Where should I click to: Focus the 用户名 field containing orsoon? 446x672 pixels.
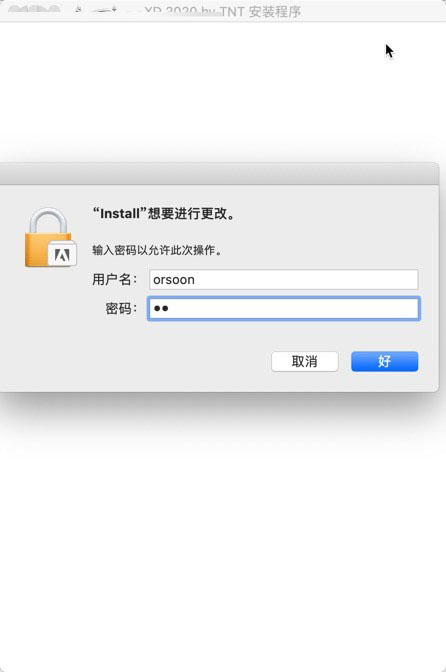click(x=284, y=279)
